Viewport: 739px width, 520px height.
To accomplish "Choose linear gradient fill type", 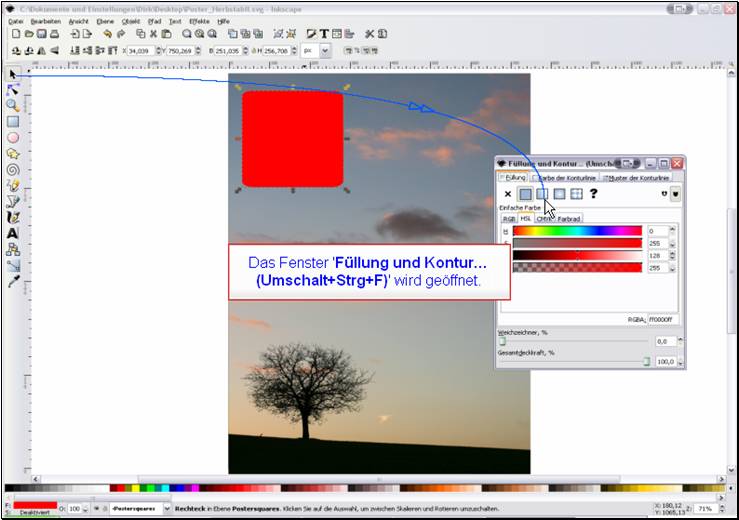I will tap(542, 194).
